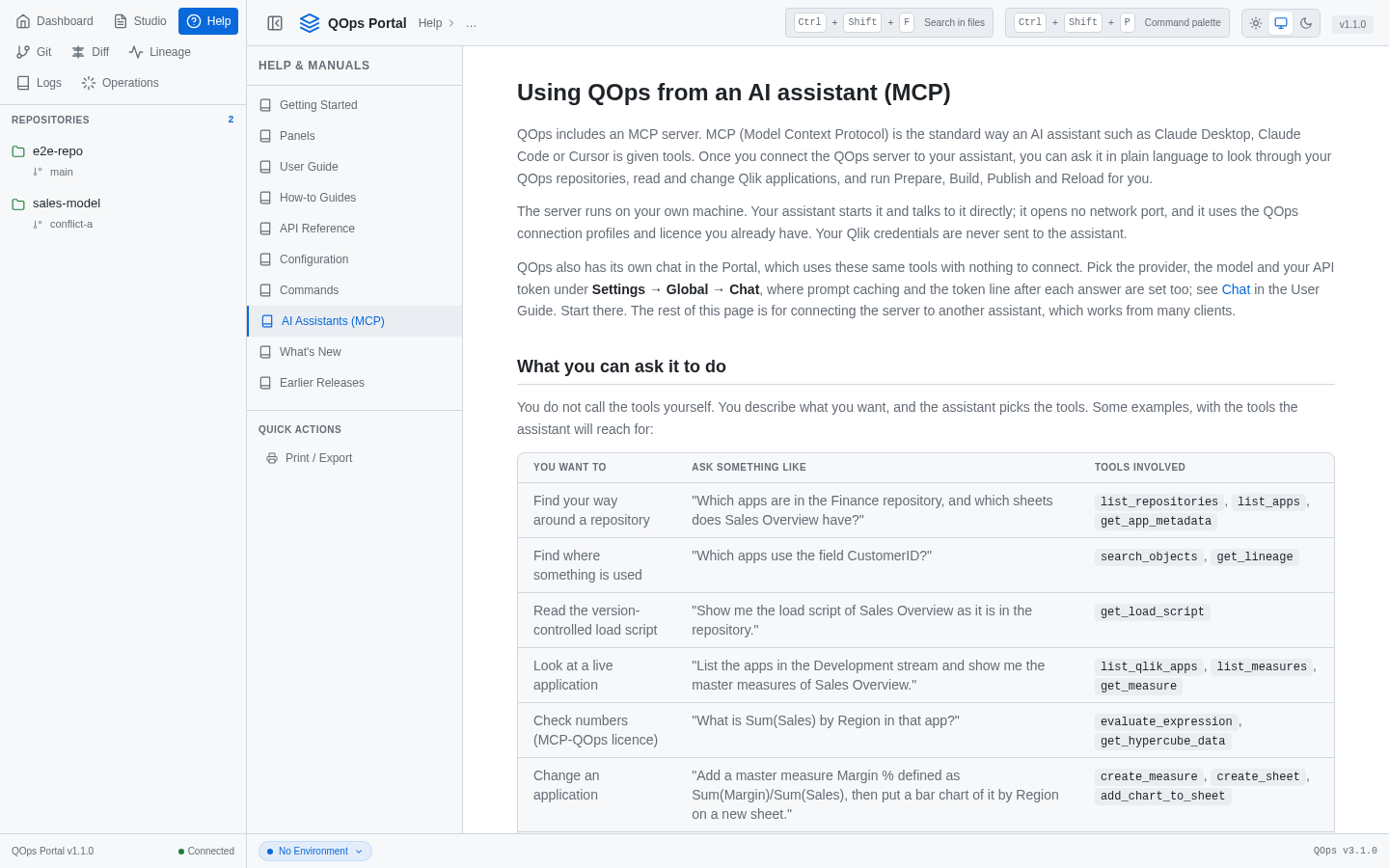Open the API Reference page
The width and height of the screenshot is (1389, 868).
click(x=355, y=229)
